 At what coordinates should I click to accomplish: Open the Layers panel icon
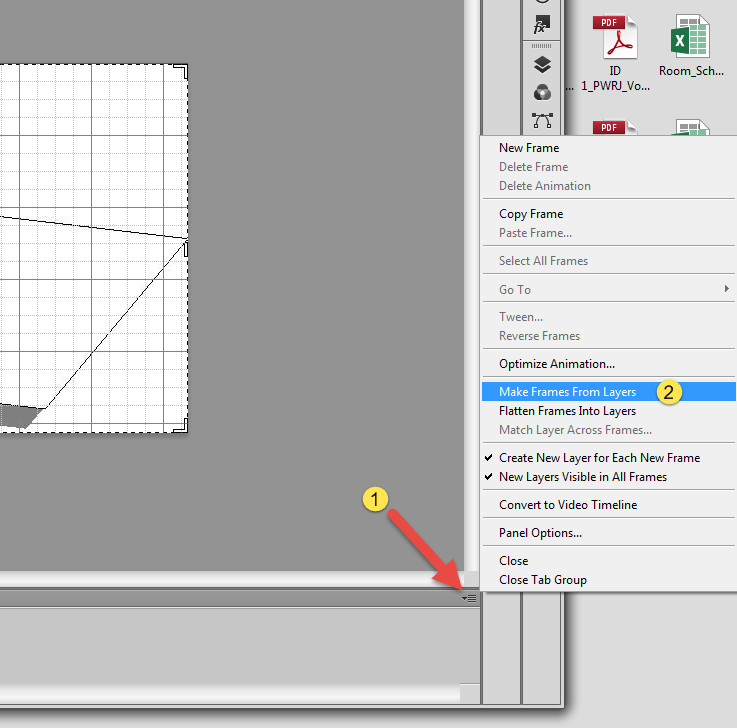[x=542, y=64]
